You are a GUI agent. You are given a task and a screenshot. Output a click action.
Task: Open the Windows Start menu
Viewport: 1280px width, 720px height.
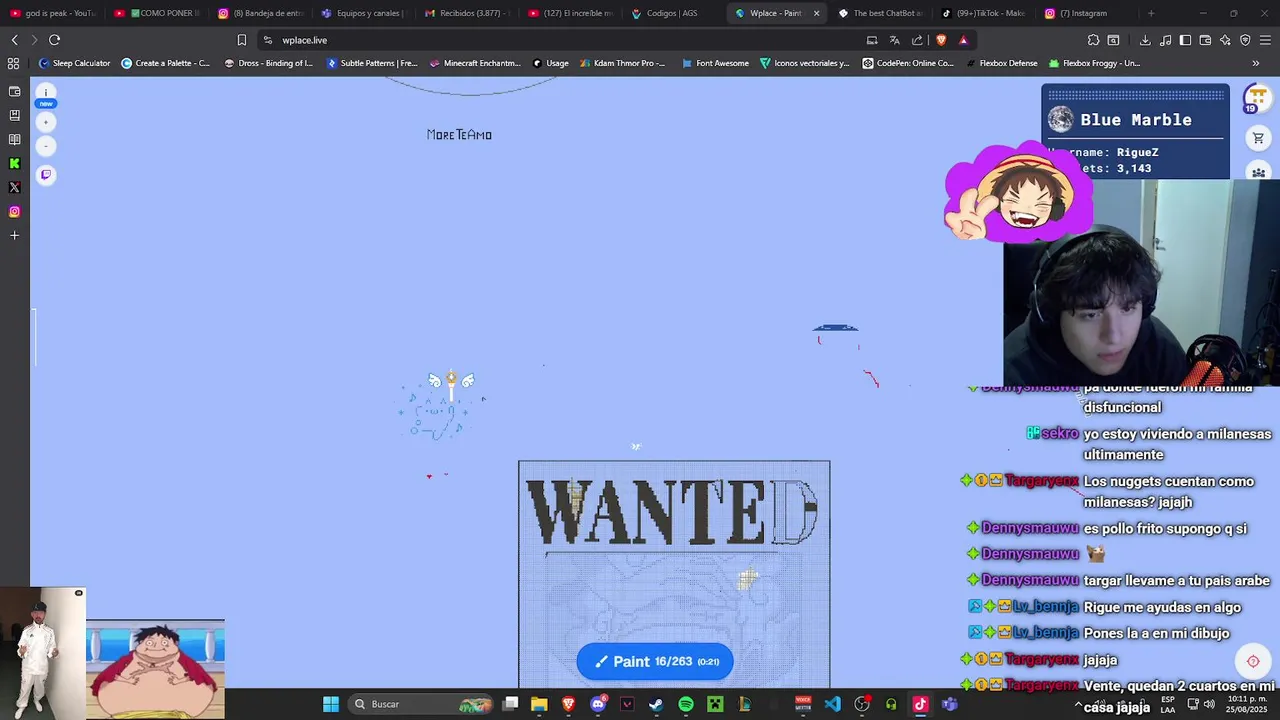pos(331,704)
